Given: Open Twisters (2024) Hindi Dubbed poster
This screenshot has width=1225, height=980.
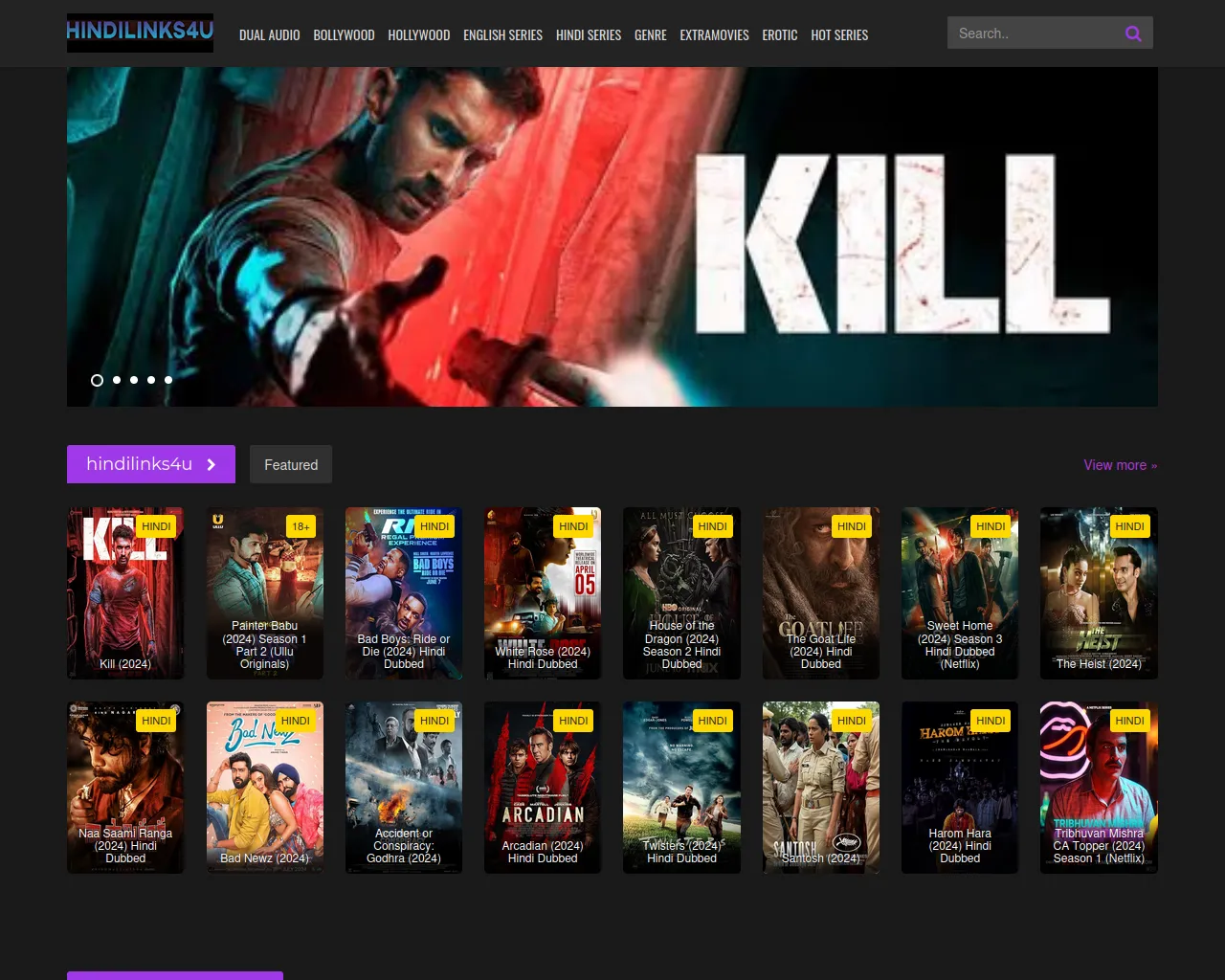Looking at the screenshot, I should point(681,788).
